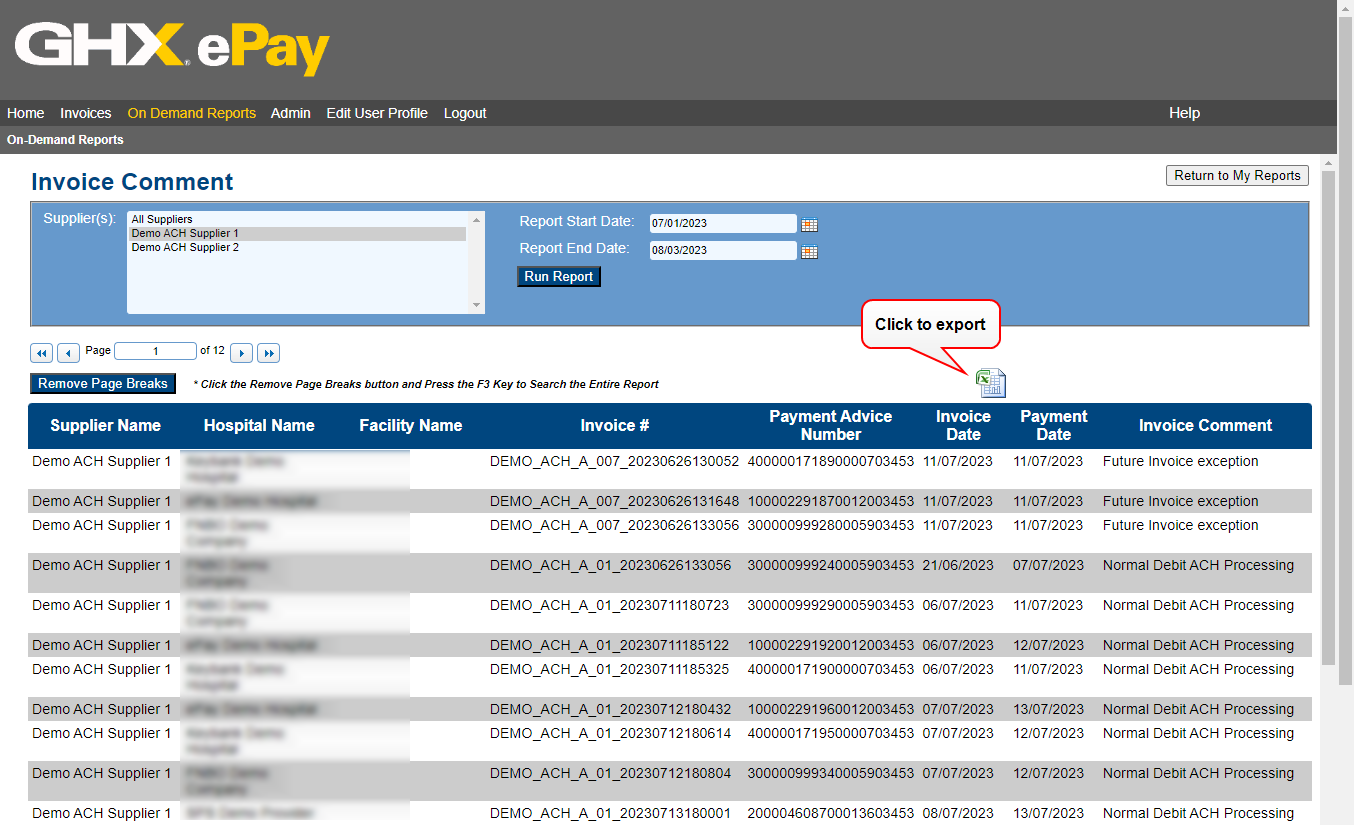Open the Report End Date calendar picker

[809, 252]
